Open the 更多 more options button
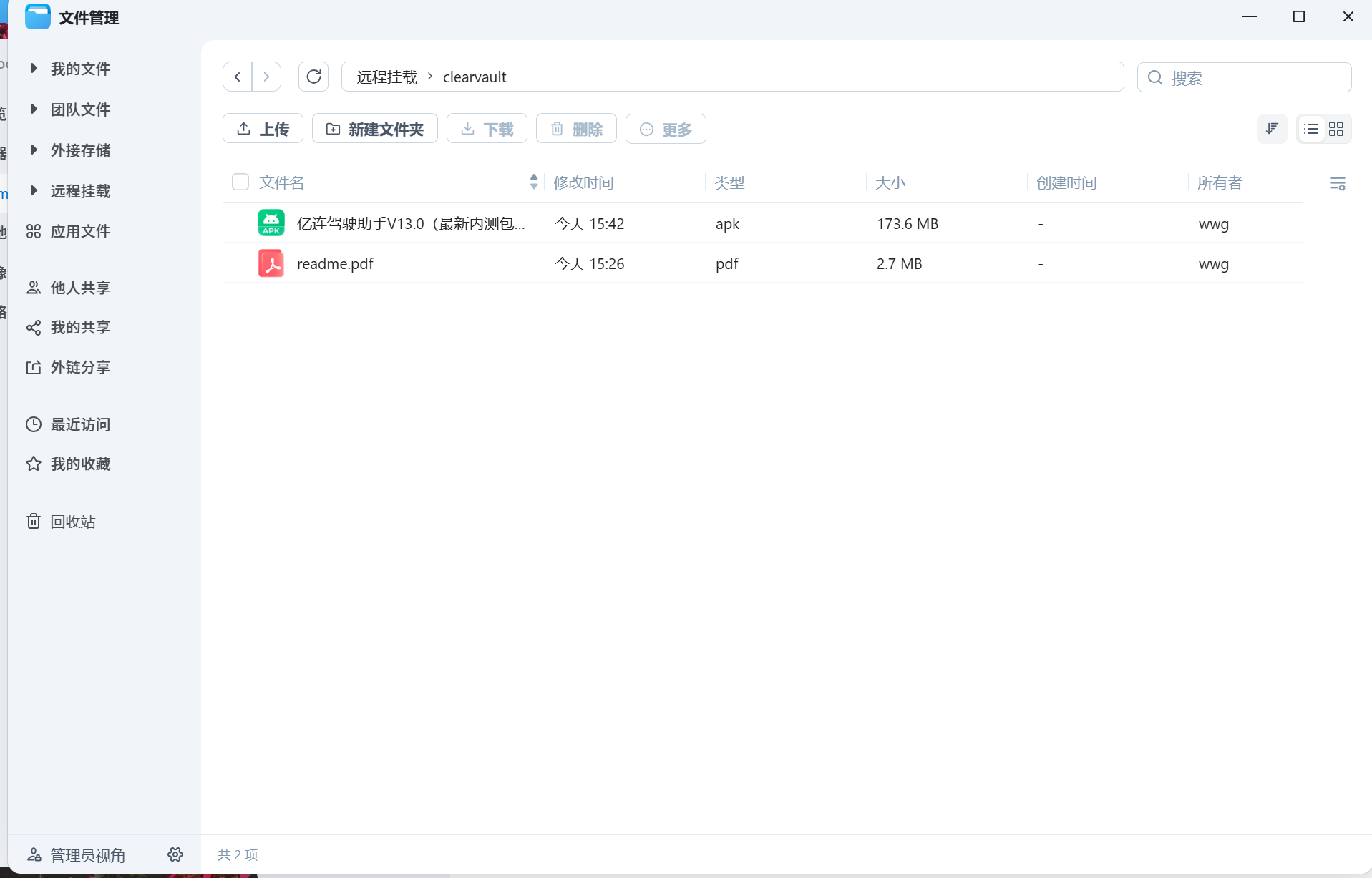 (x=666, y=129)
